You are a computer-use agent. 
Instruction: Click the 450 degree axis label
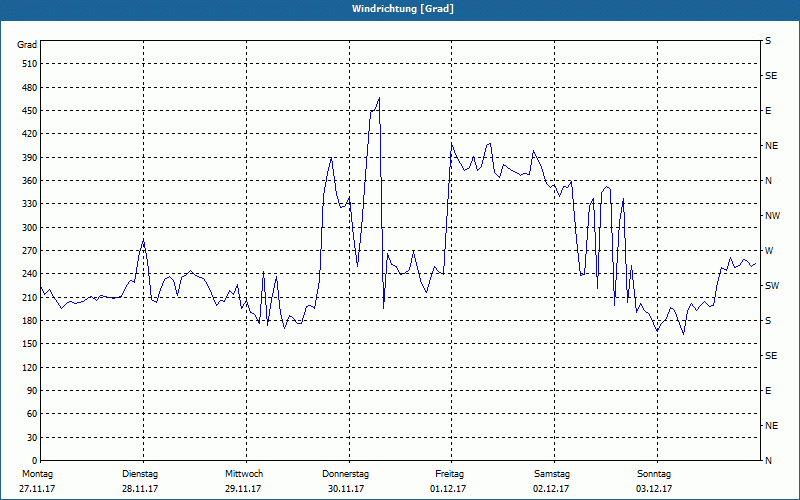pyautogui.click(x=30, y=111)
